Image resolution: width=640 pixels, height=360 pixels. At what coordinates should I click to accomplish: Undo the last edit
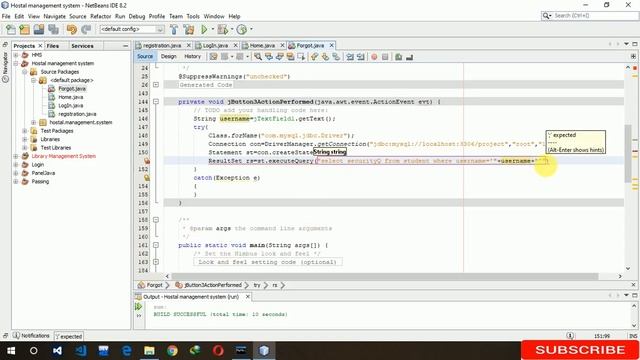click(x=72, y=29)
